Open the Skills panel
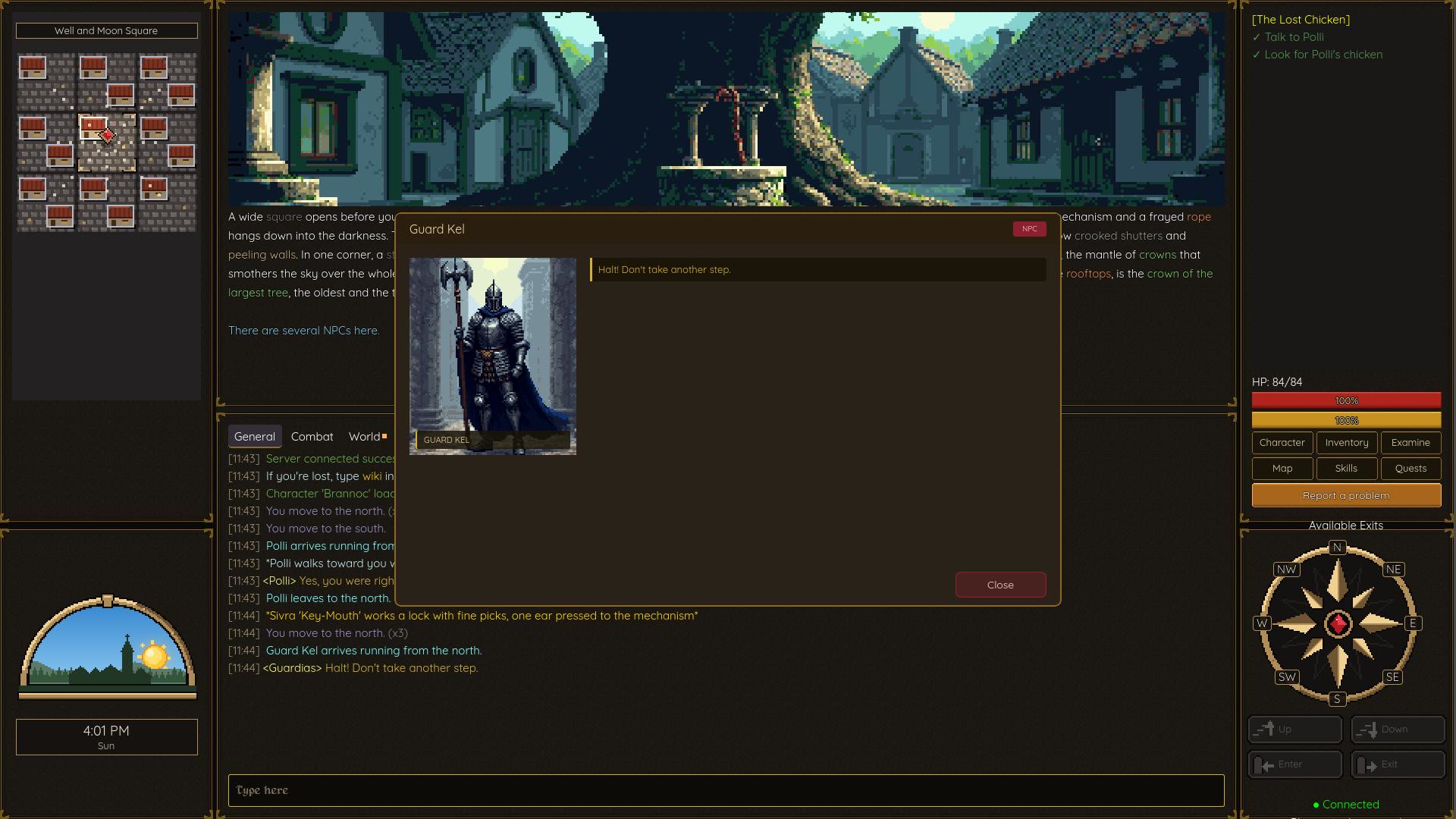This screenshot has height=819, width=1456. click(1346, 469)
